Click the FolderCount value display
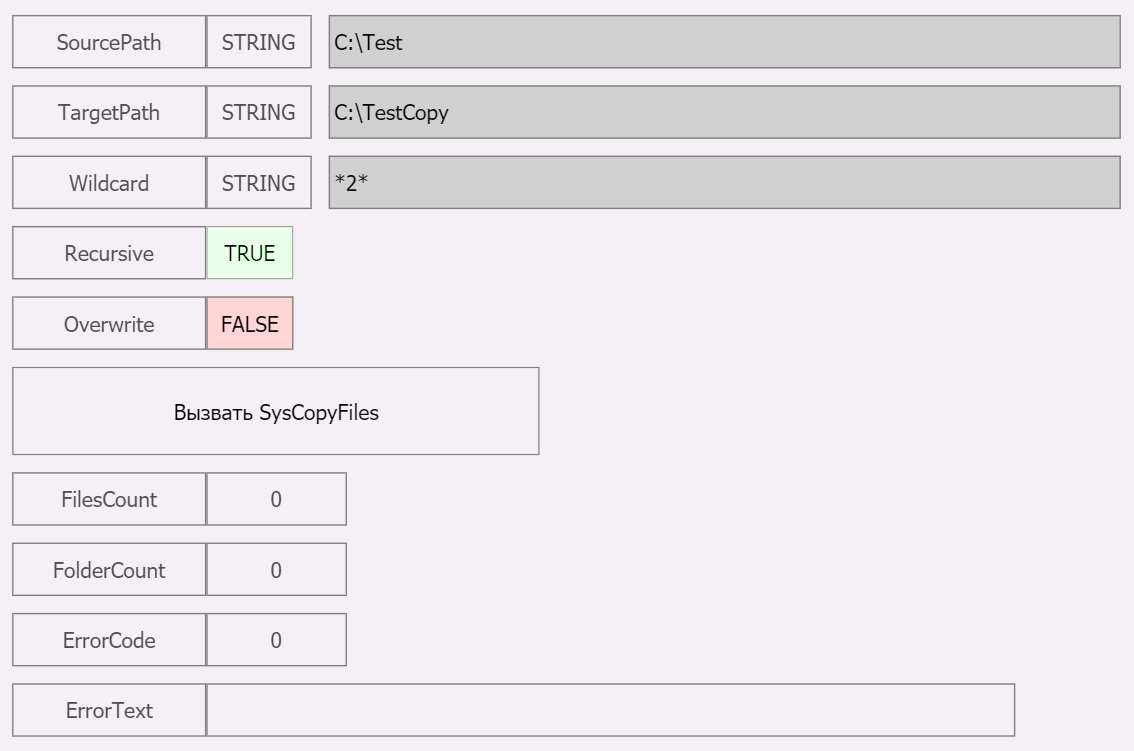The width and height of the screenshot is (1134, 751). tap(276, 569)
